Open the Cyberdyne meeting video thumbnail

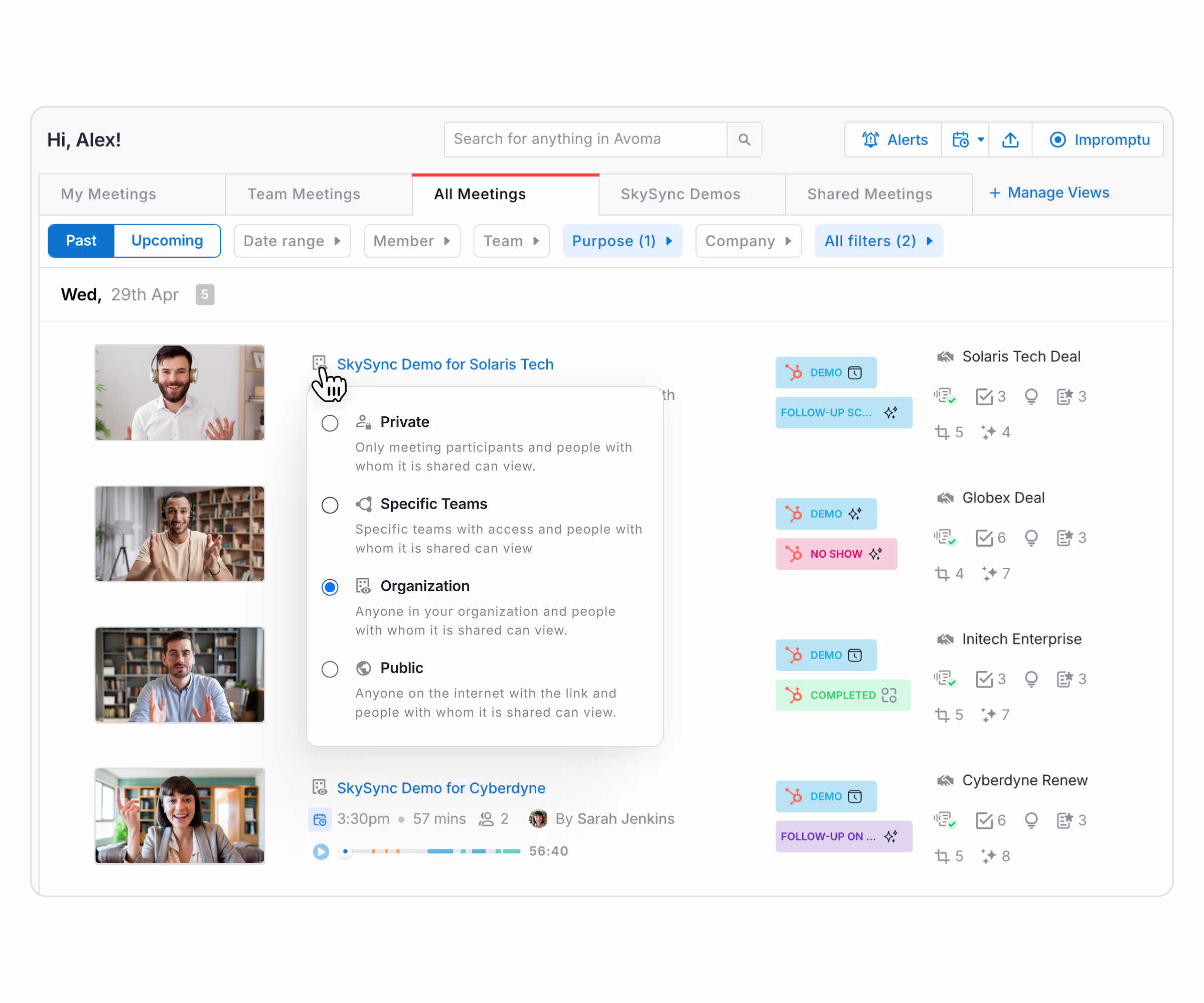(180, 815)
